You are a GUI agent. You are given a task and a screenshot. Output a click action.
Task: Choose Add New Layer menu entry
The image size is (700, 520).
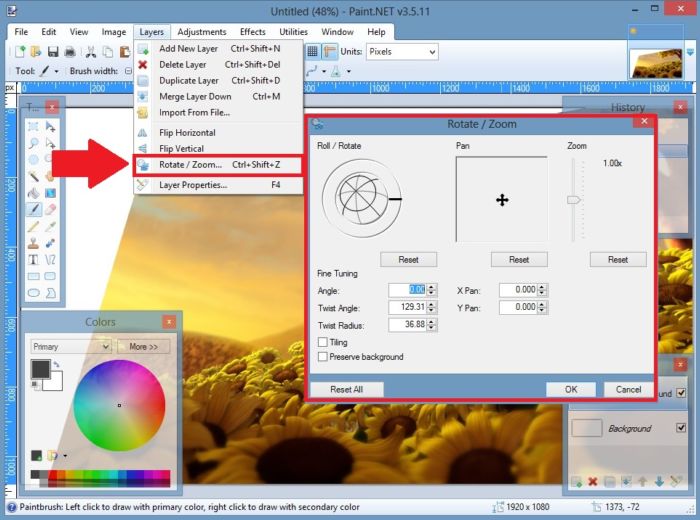click(218, 49)
